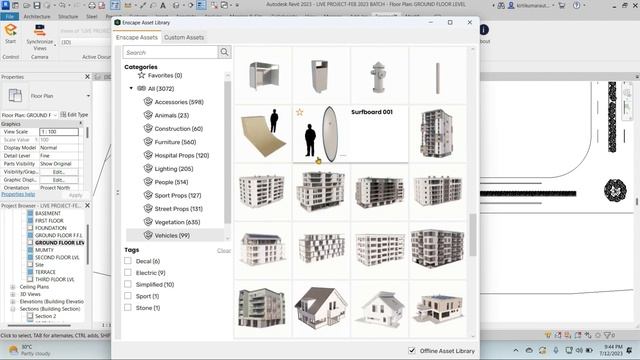Click the Autodesk App Store cart icon
Screen dimensions: 640x360
[562, 5]
